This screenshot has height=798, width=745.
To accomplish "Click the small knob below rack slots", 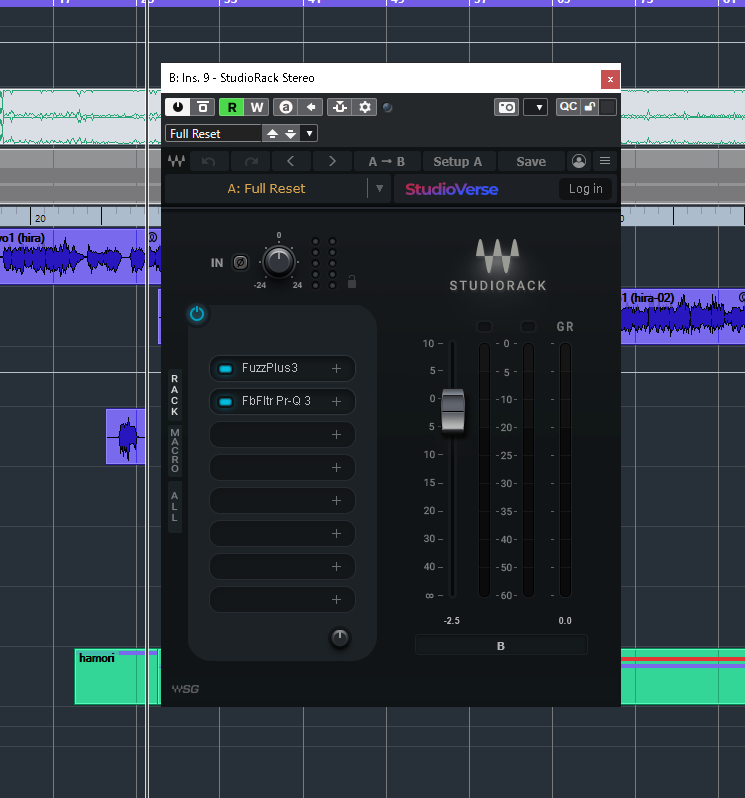I will click(339, 637).
